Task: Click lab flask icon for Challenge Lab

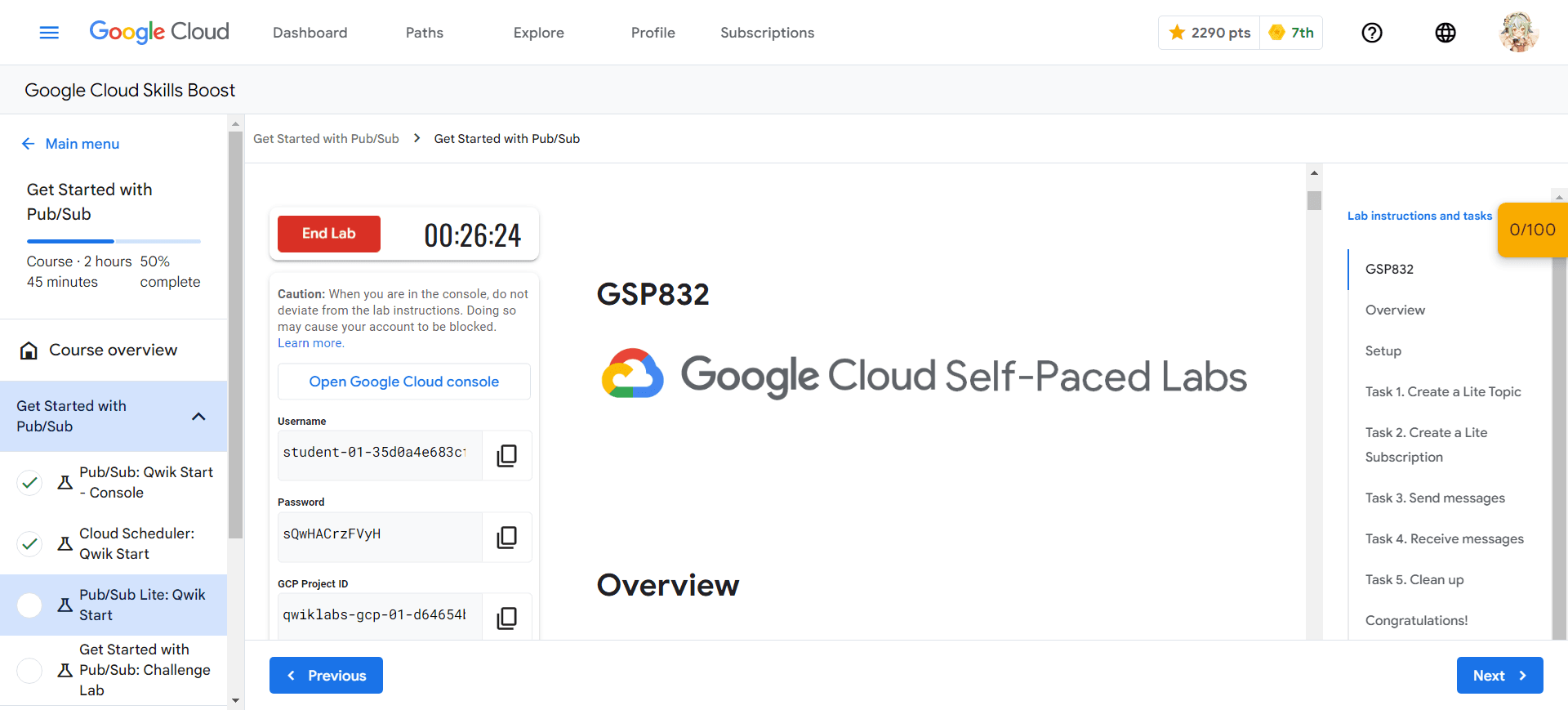Action: 65,670
